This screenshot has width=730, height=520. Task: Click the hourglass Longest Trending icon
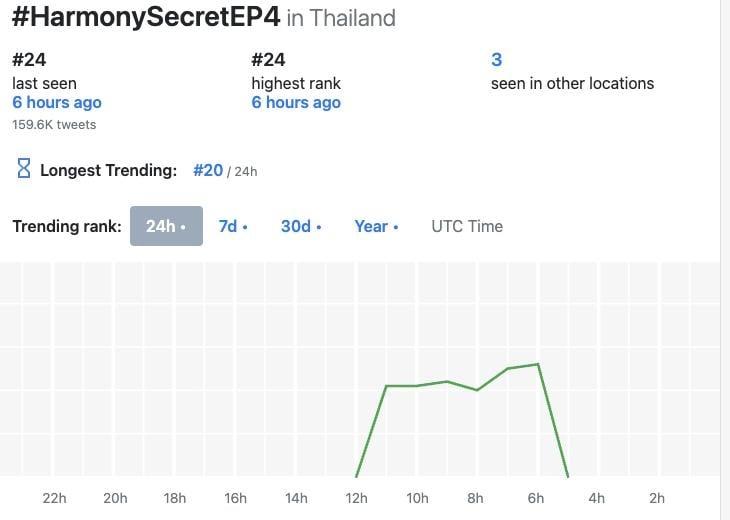[24, 168]
